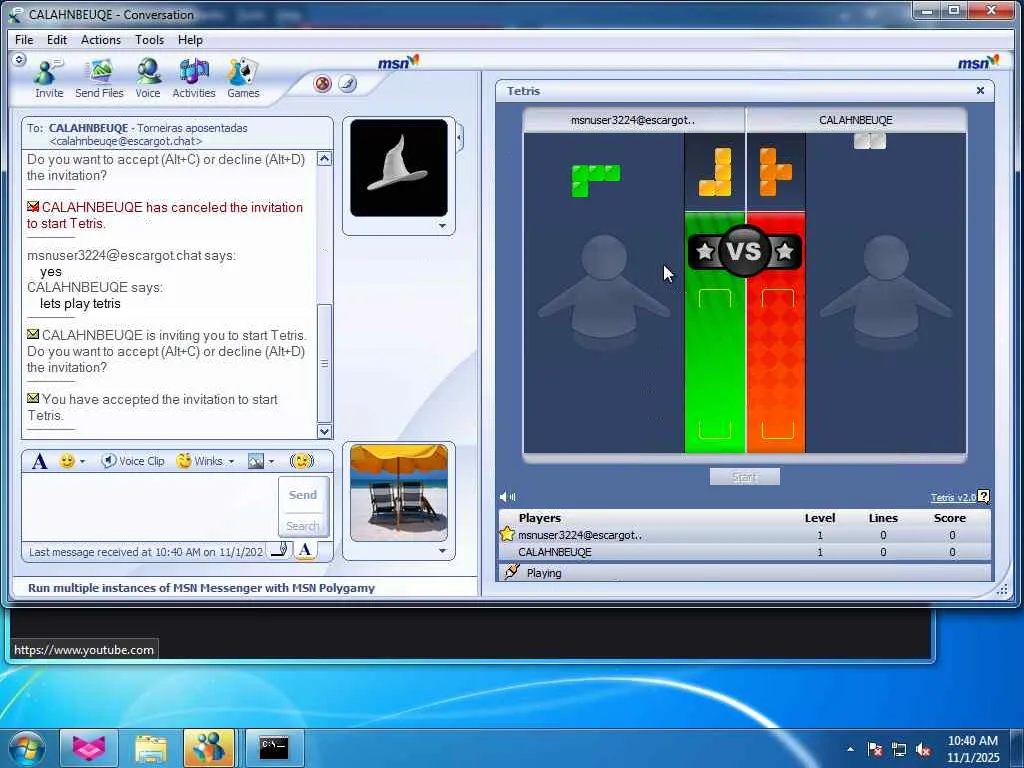The width and height of the screenshot is (1024, 768).
Task: Show hidden tray icons arrow
Action: (850, 749)
